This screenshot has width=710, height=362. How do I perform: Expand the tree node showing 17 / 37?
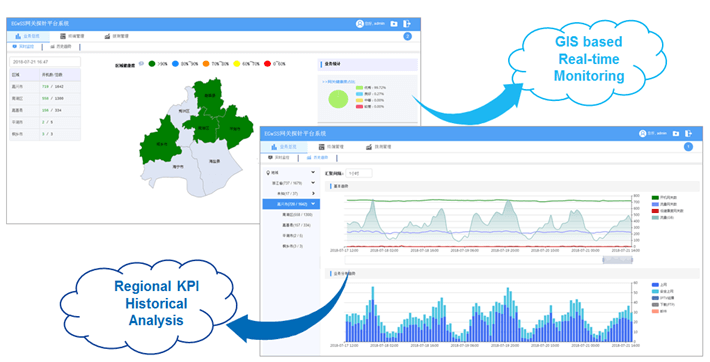313,193
